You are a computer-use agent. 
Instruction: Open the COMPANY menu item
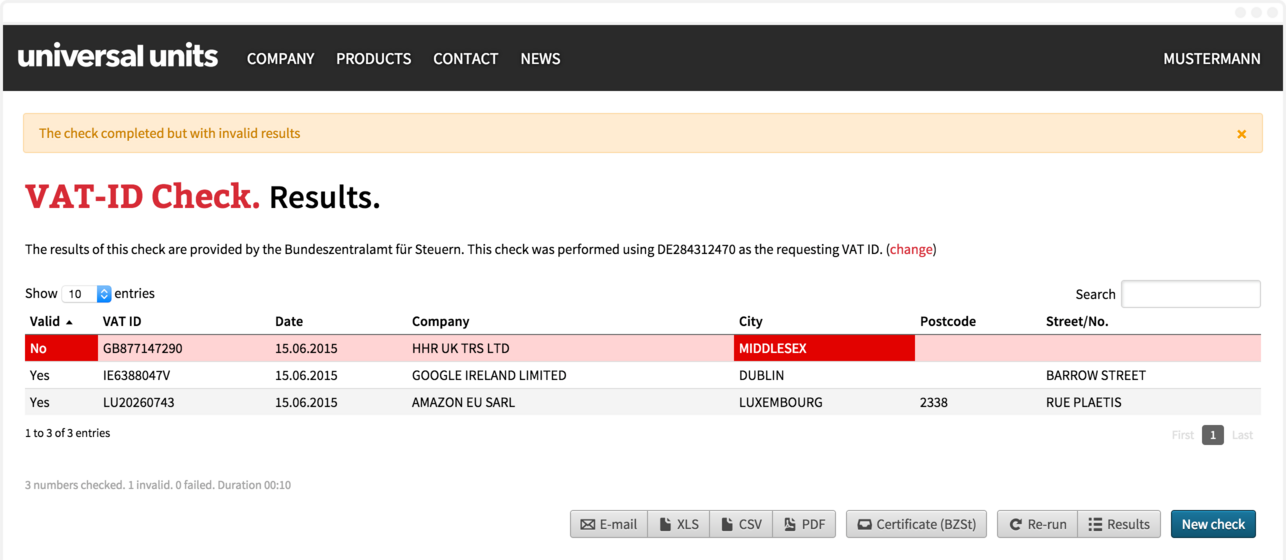(281, 59)
